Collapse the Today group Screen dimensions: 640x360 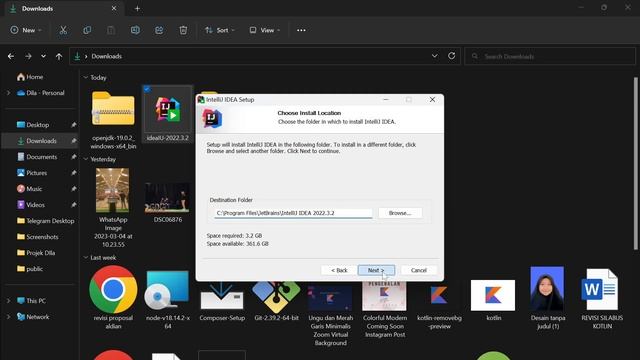pos(86,78)
